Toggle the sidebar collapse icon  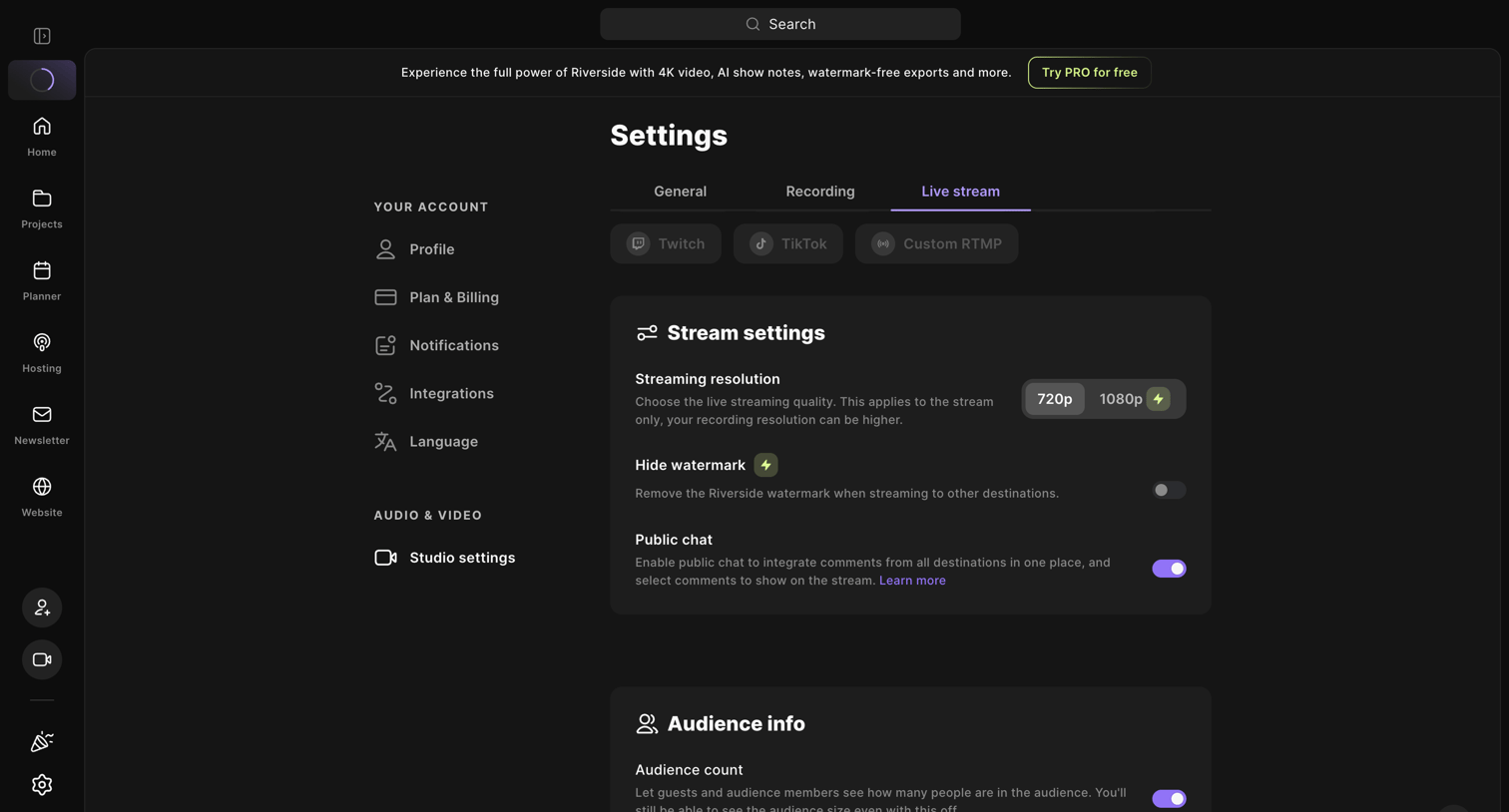coord(42,36)
